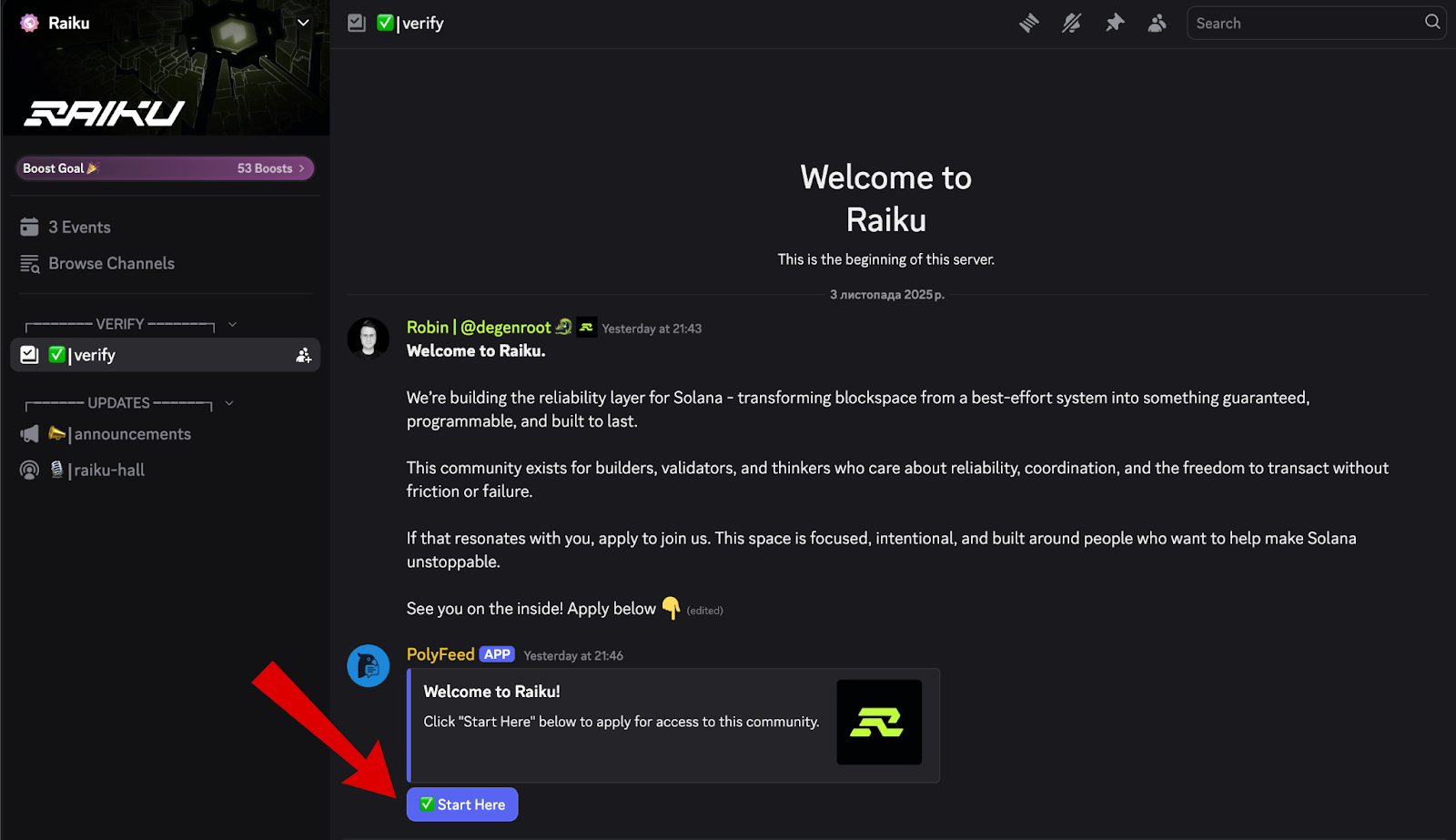Click the calendar Events icon

pyautogui.click(x=30, y=227)
